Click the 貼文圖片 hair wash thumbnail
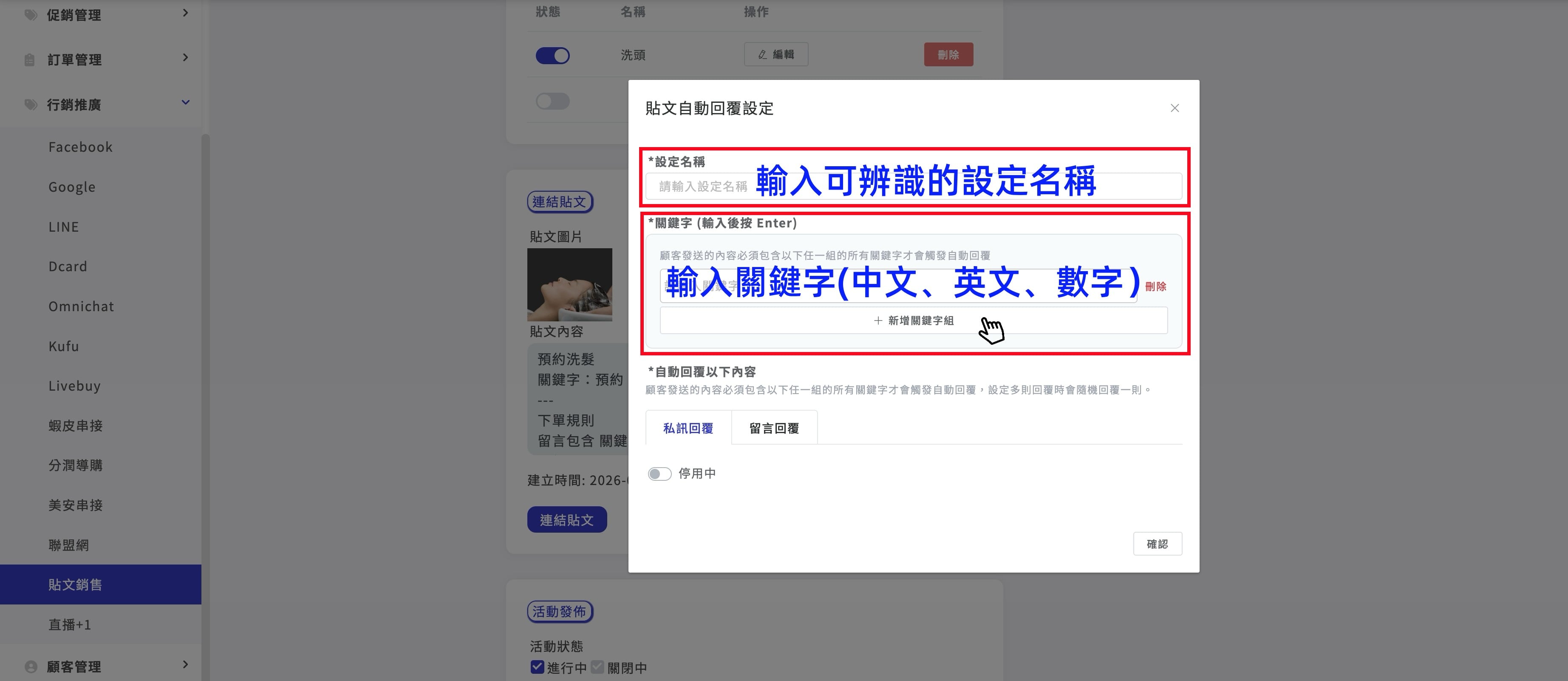The height and width of the screenshot is (681, 1568). tap(570, 284)
